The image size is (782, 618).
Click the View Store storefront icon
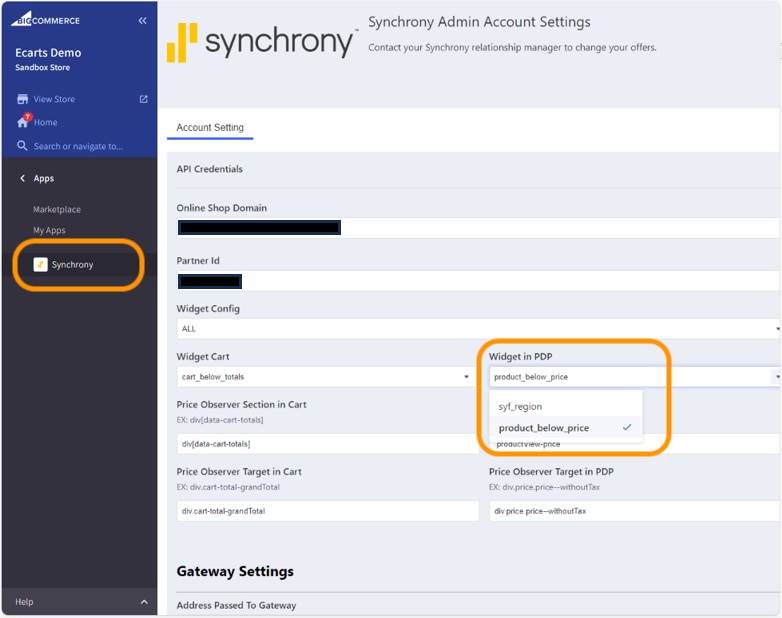[22, 99]
